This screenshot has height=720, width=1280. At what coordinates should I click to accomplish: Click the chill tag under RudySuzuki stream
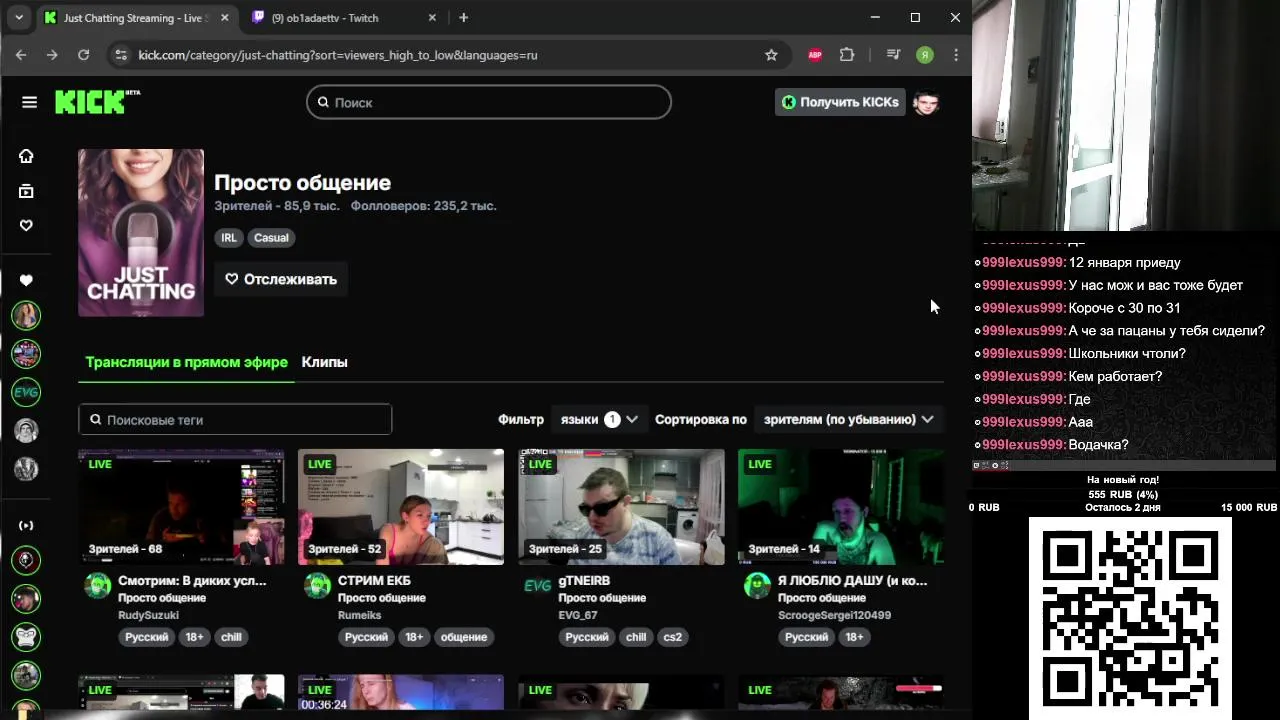[231, 637]
